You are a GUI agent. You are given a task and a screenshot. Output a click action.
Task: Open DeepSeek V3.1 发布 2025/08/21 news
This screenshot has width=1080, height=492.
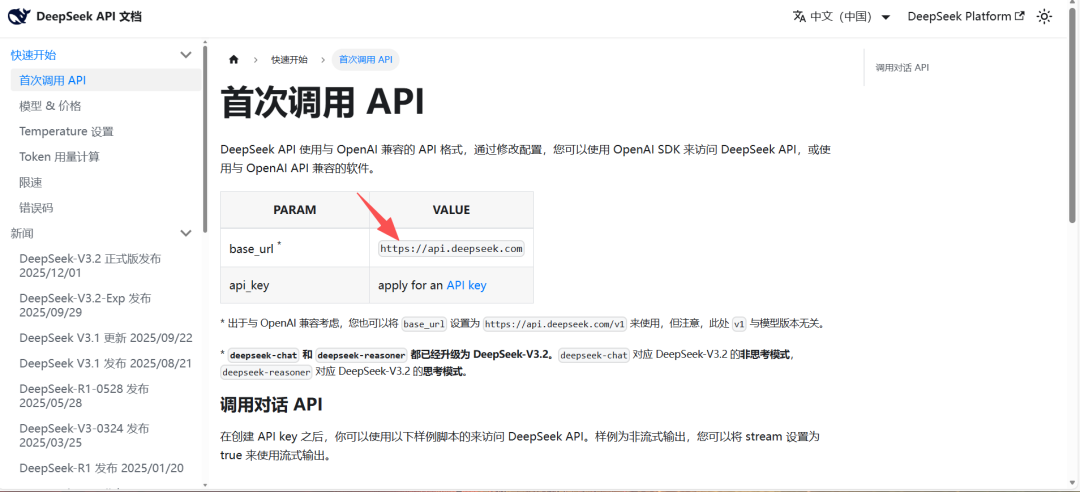[x=105, y=363]
